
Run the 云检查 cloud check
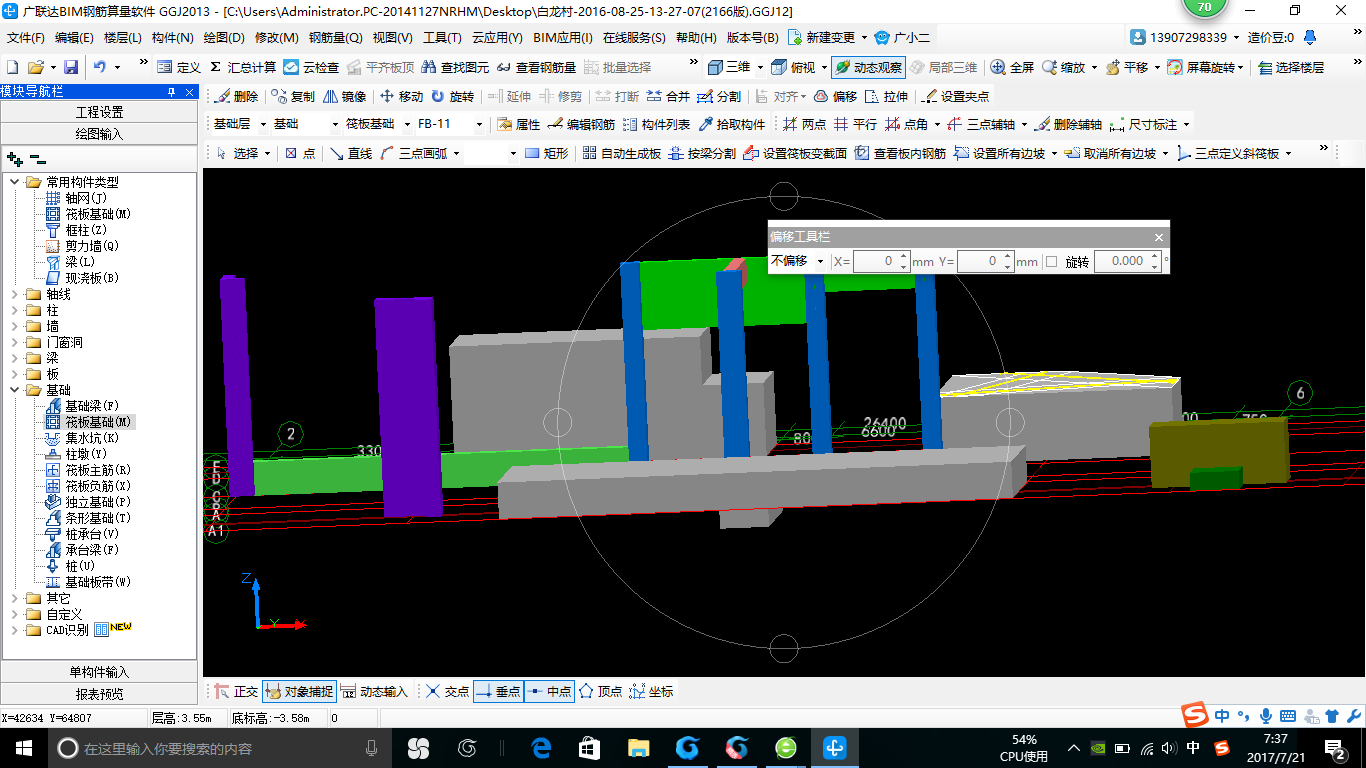[311, 67]
